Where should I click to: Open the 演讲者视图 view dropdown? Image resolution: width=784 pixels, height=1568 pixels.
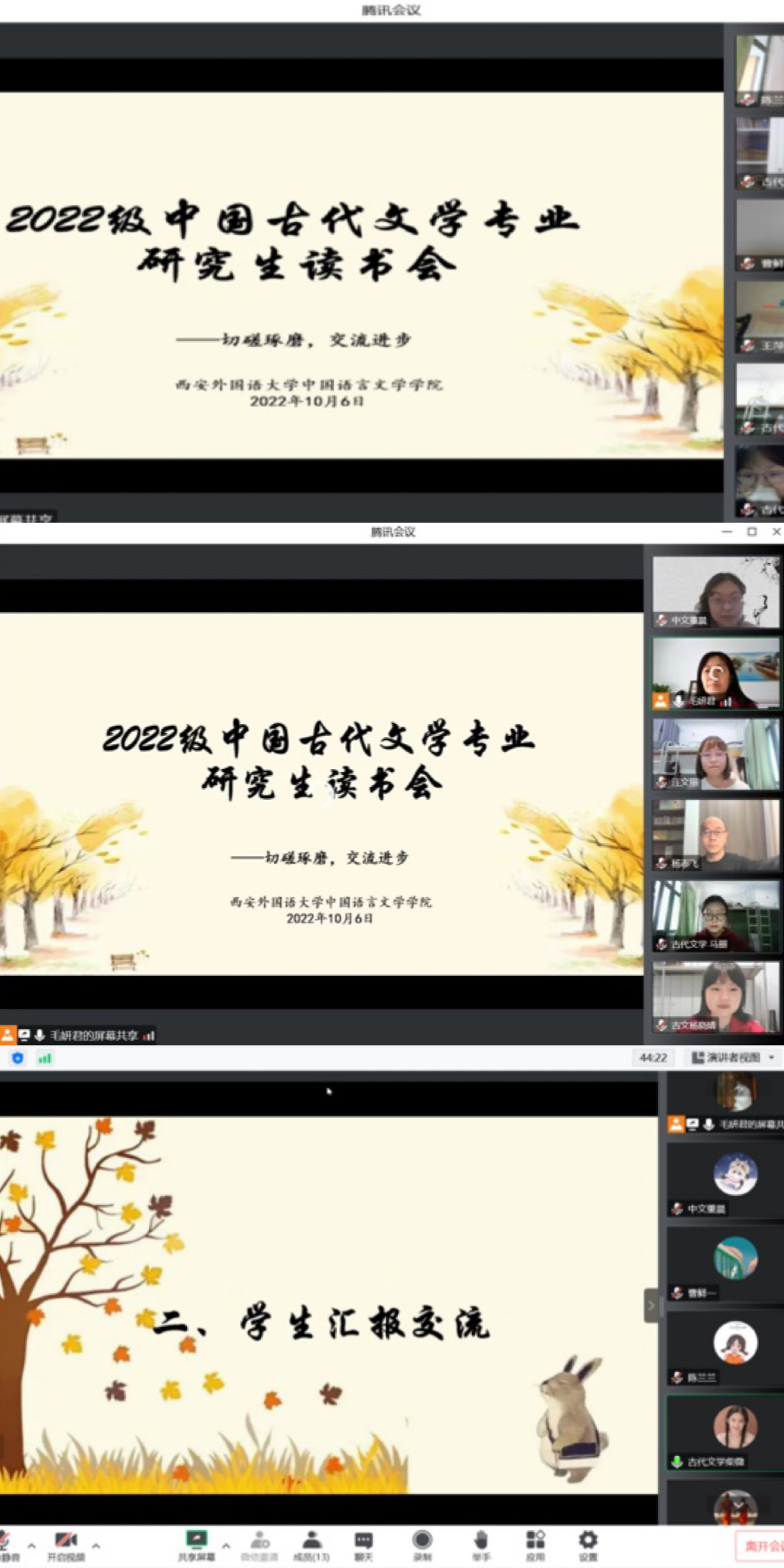[x=733, y=1058]
